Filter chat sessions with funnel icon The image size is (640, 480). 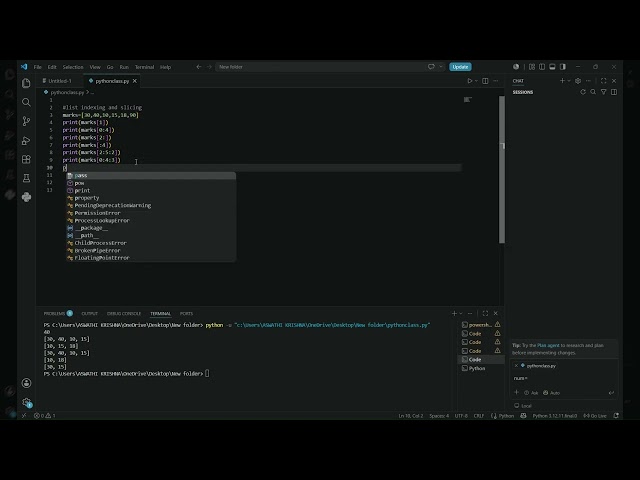point(604,92)
